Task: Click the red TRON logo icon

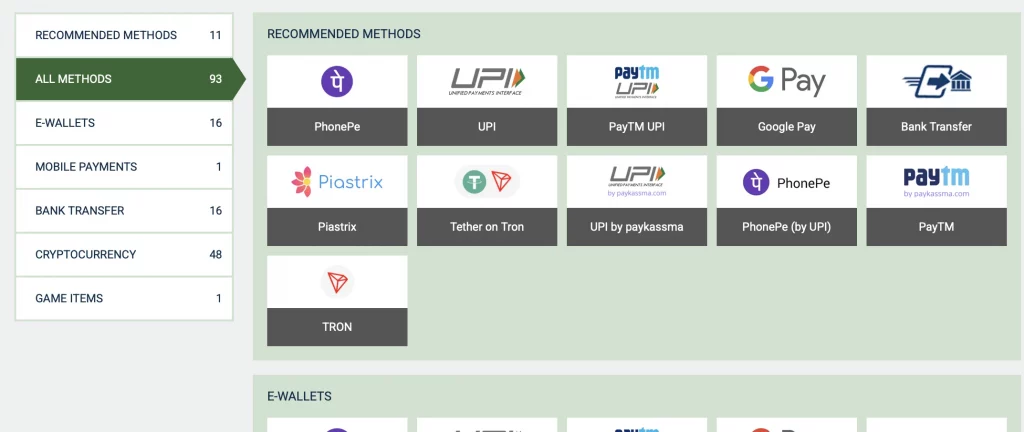Action: [337, 282]
